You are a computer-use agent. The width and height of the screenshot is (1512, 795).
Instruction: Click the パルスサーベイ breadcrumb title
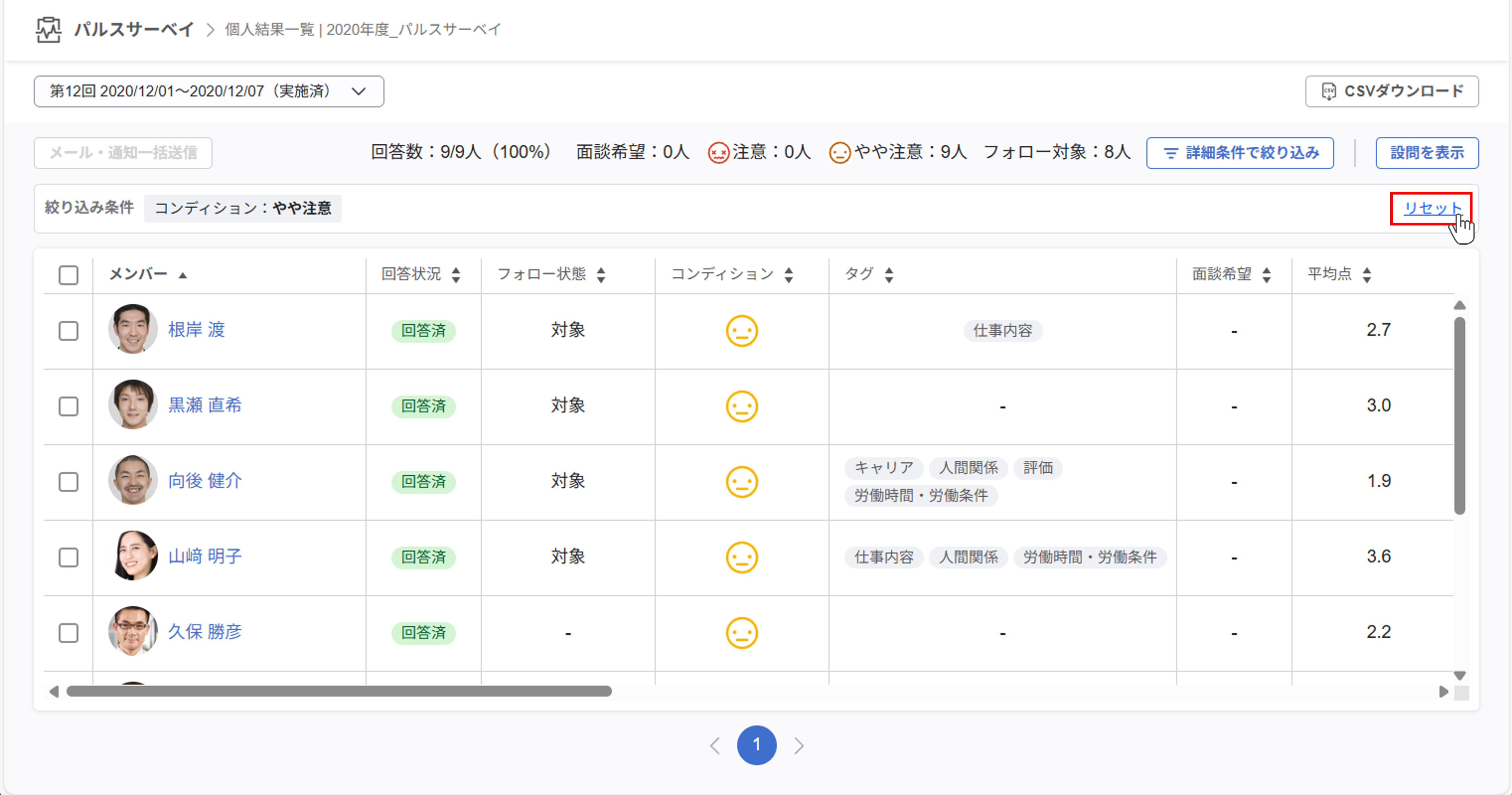[x=134, y=29]
